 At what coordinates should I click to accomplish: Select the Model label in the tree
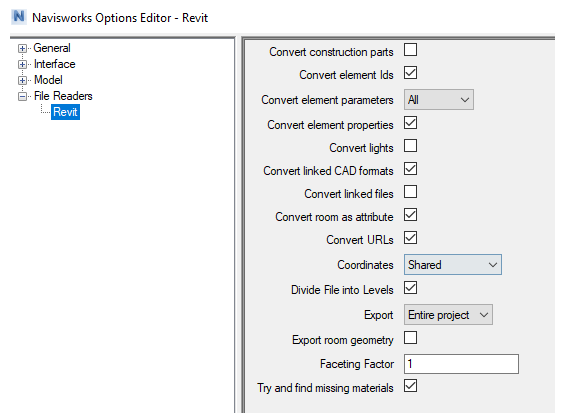[48, 80]
